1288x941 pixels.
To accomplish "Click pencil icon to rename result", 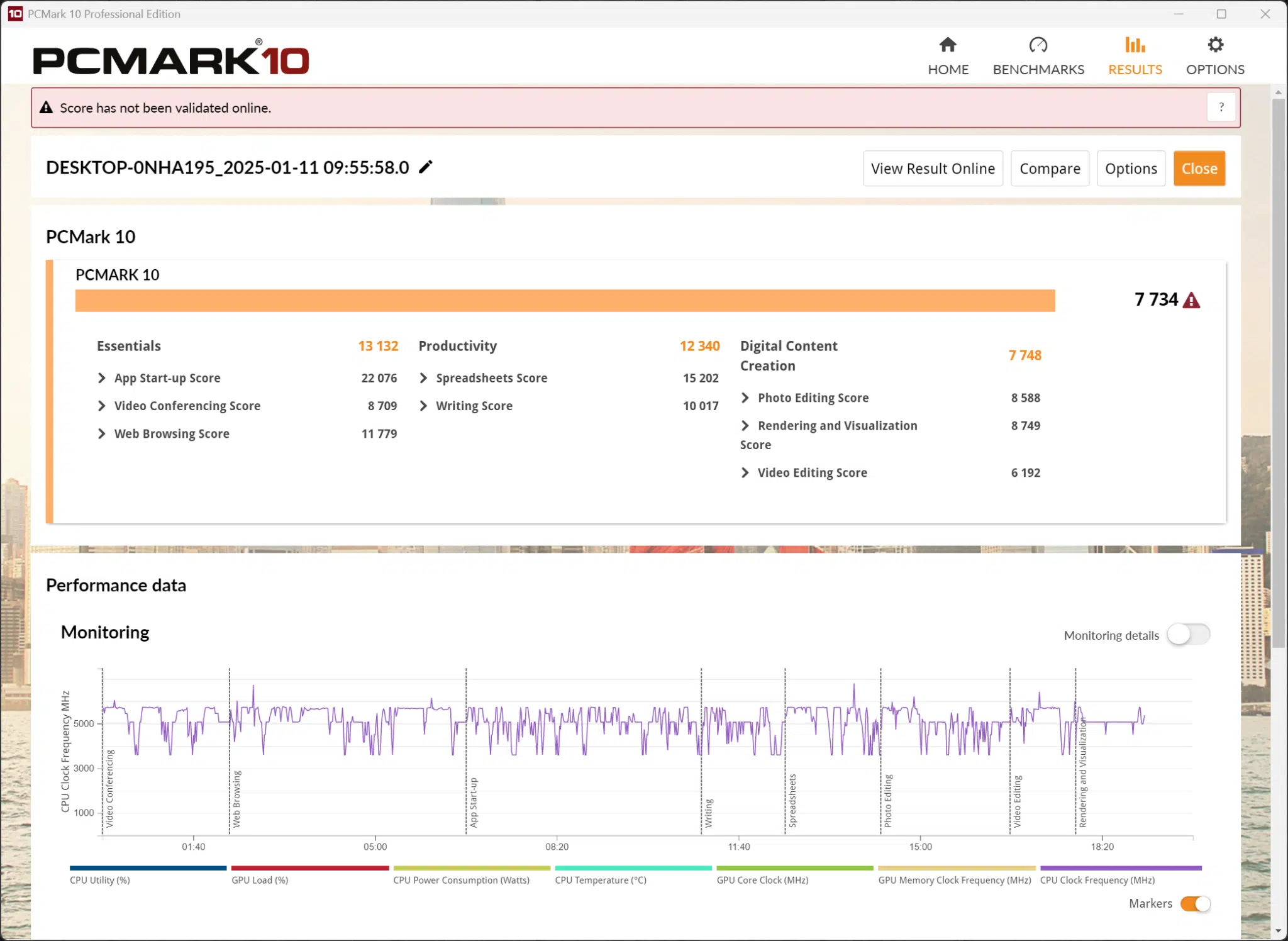I will 426,167.
